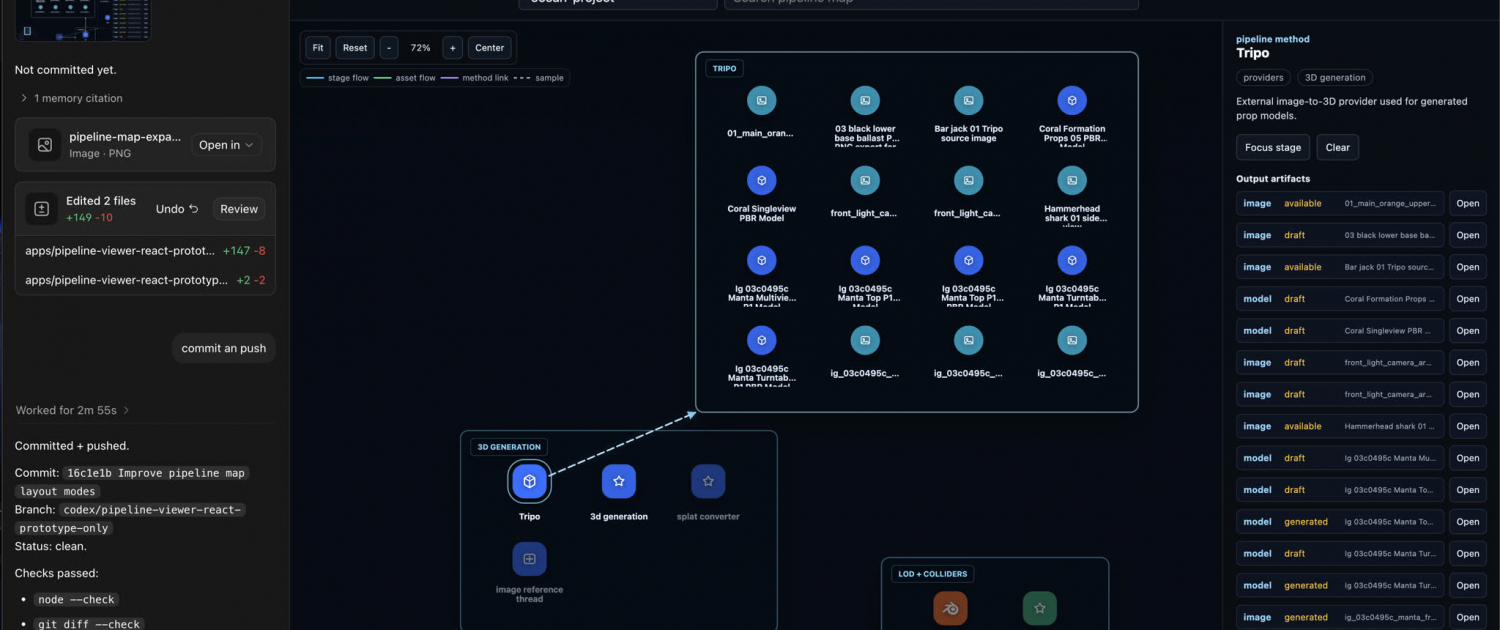Zoom out with the minus button

click(x=389, y=48)
